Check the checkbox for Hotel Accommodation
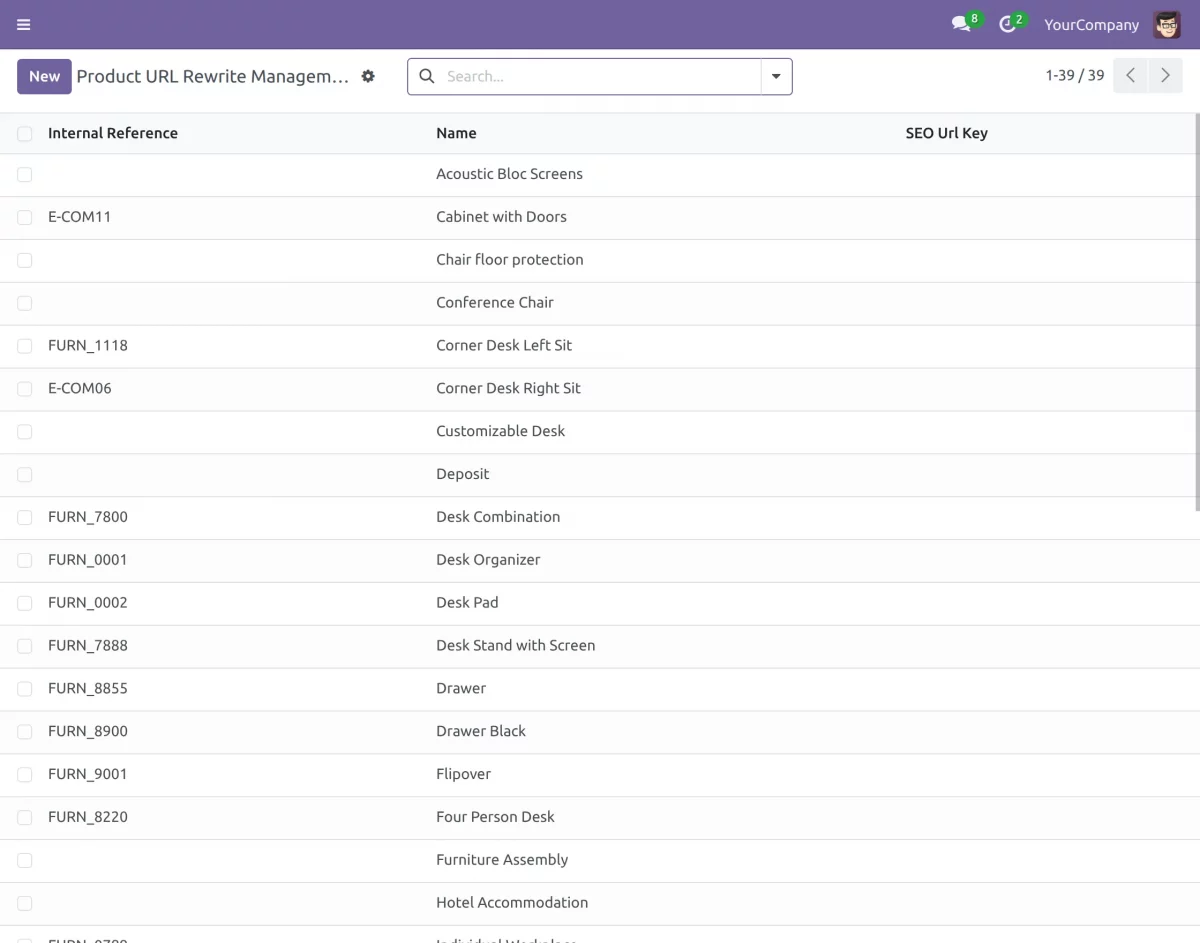The height and width of the screenshot is (943, 1200). (x=24, y=902)
